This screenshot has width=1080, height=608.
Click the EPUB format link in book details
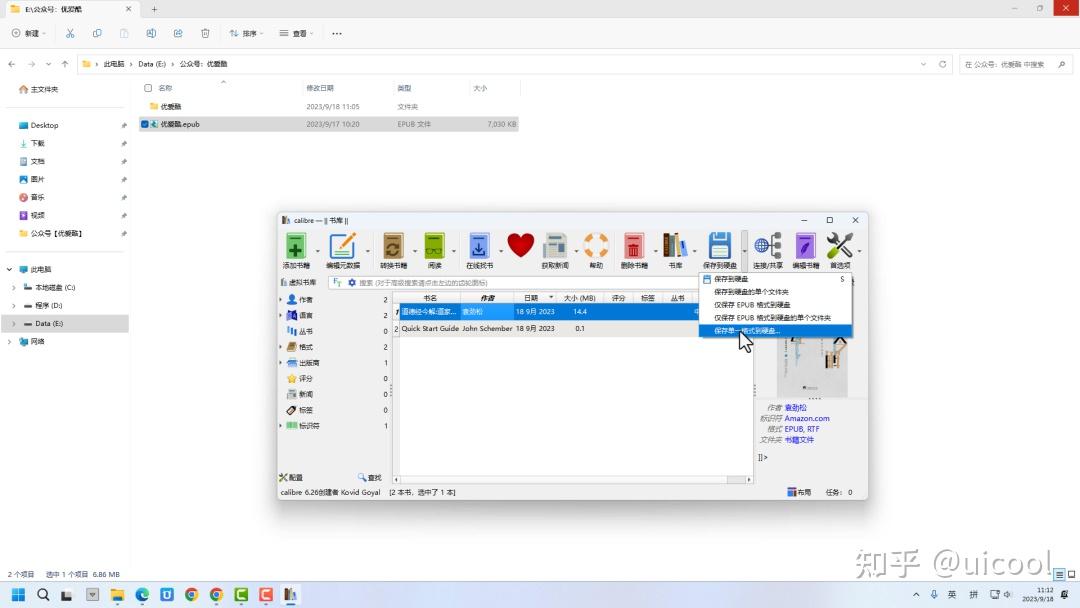pos(793,429)
